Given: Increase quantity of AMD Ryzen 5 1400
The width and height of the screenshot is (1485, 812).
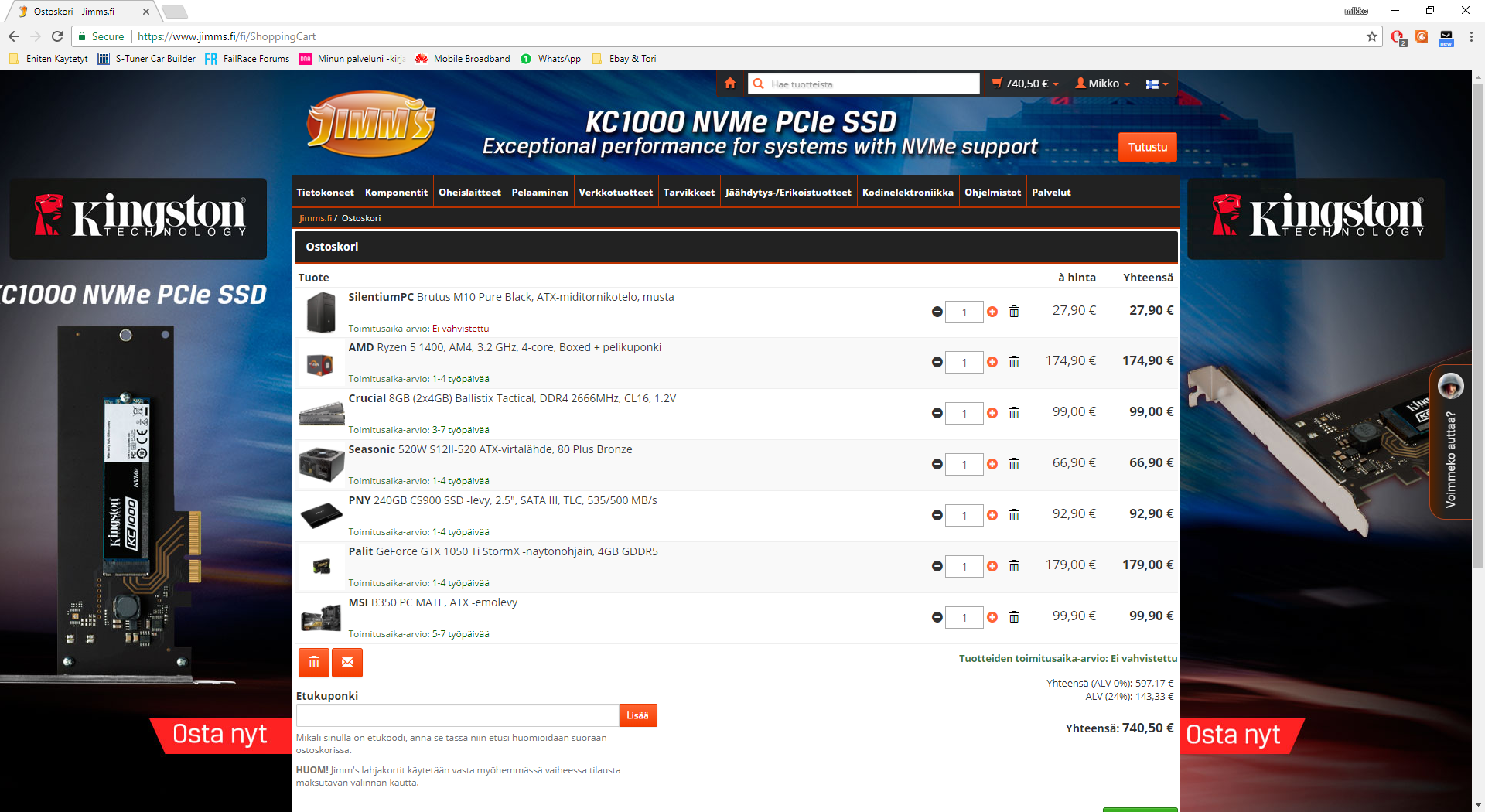Looking at the screenshot, I should click(992, 363).
